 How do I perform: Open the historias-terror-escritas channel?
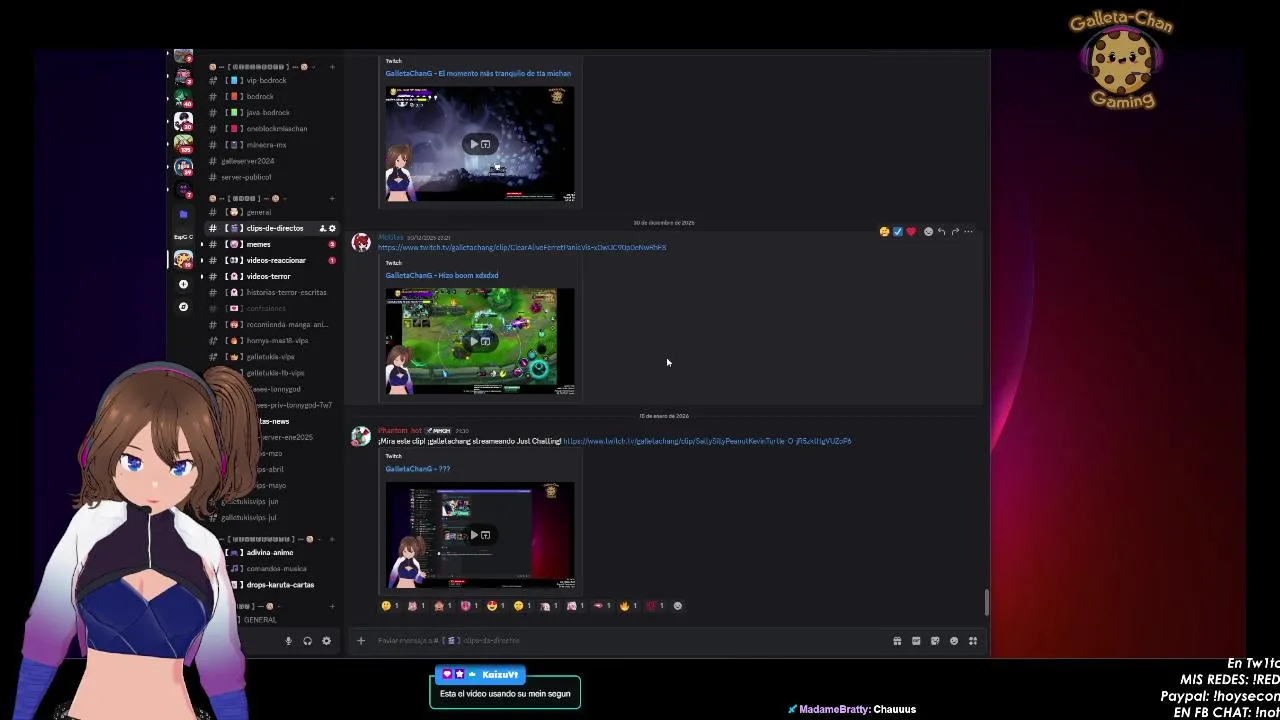coord(270,292)
